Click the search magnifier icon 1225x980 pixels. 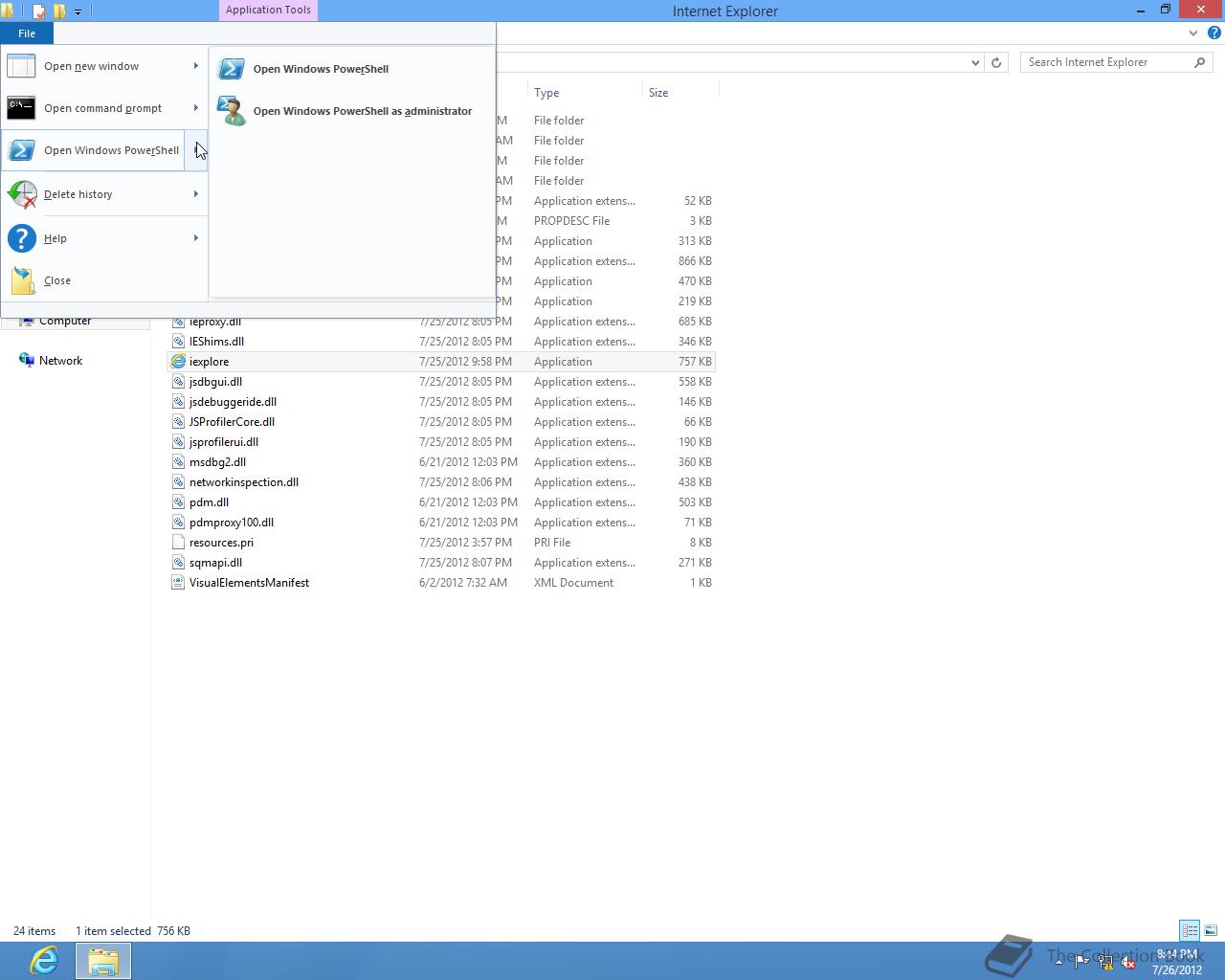1200,62
